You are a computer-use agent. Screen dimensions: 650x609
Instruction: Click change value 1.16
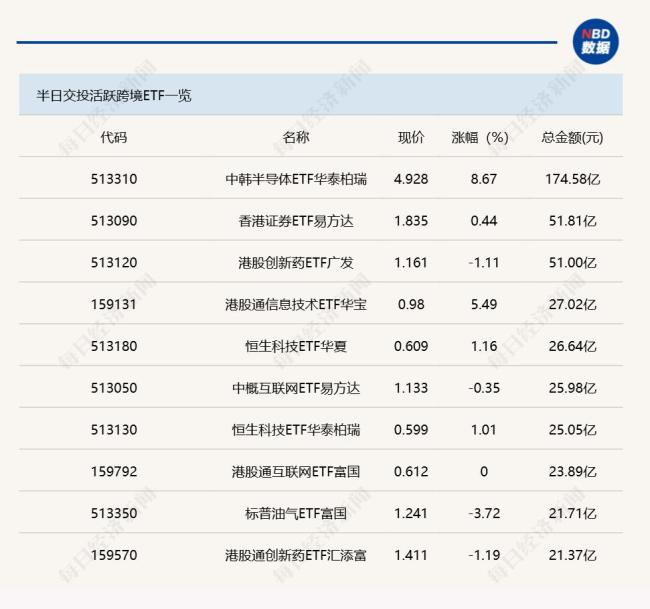pos(484,346)
